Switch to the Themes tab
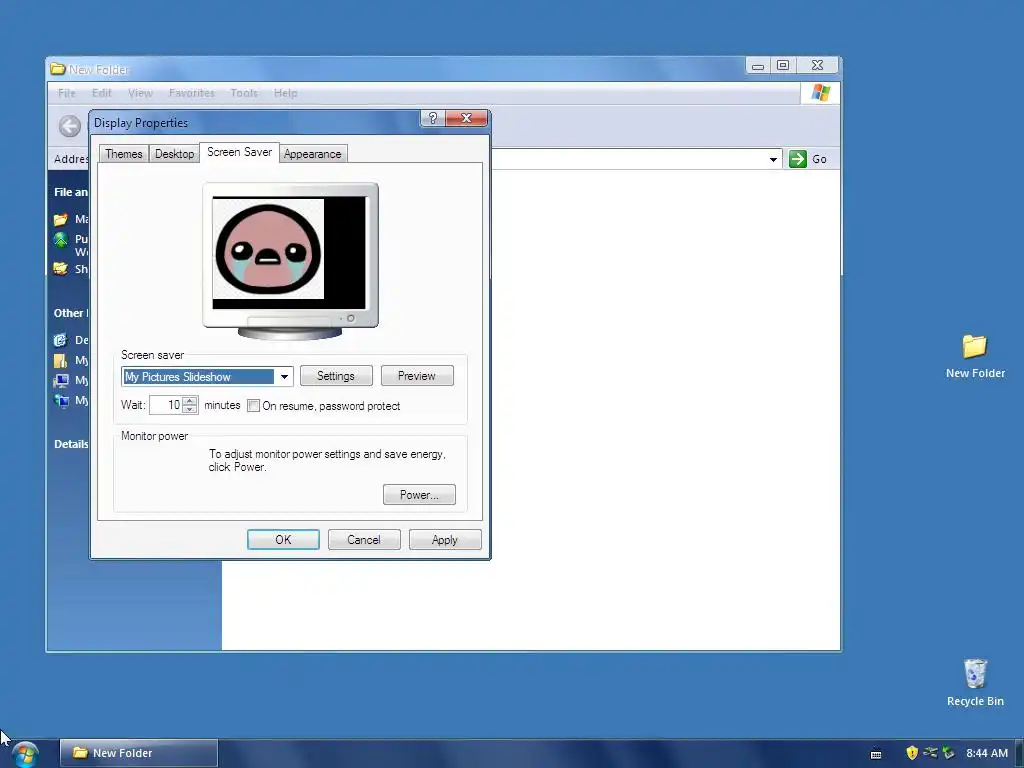This screenshot has height=768, width=1024. 123,154
